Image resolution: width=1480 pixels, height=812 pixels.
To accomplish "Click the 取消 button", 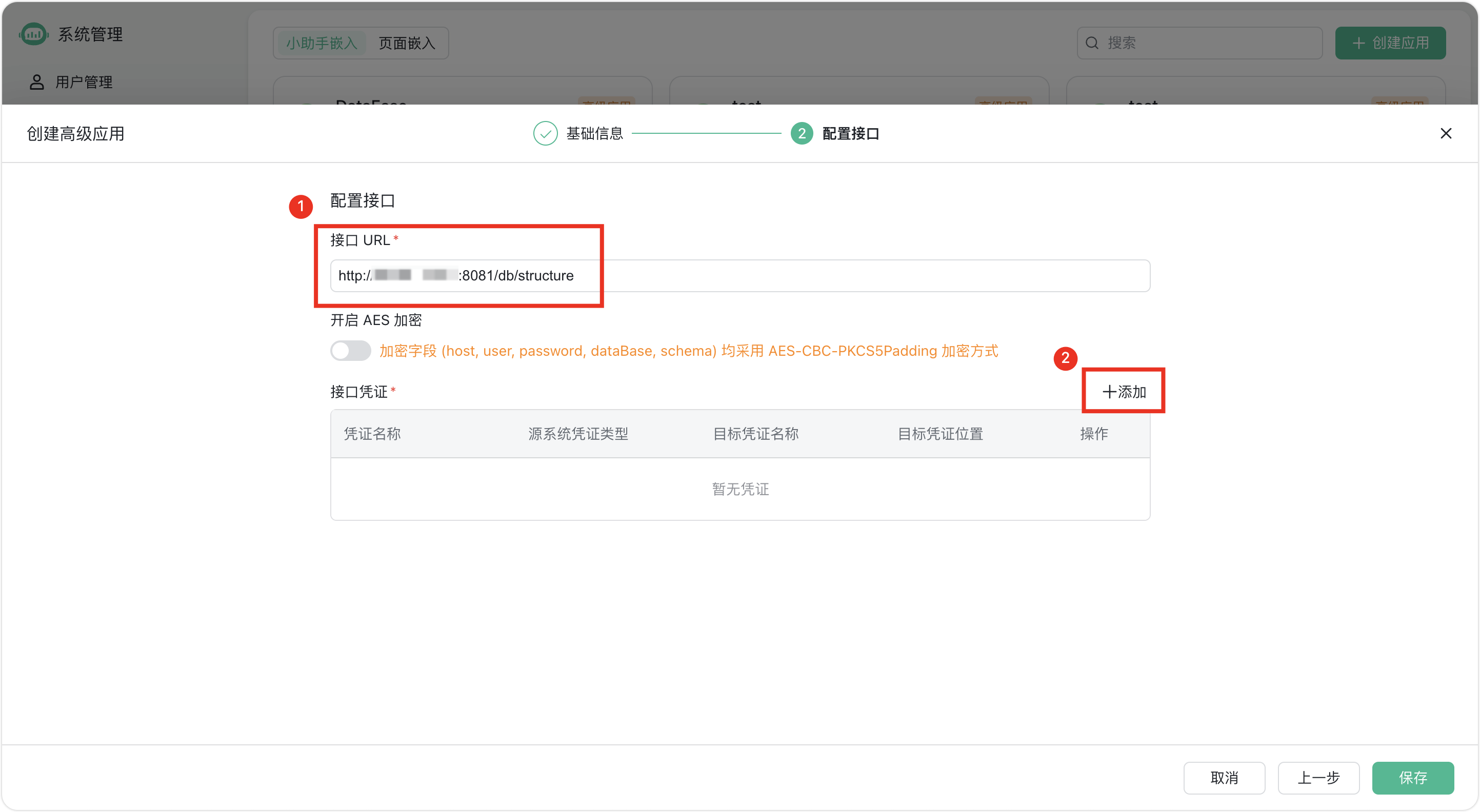I will 1224,778.
